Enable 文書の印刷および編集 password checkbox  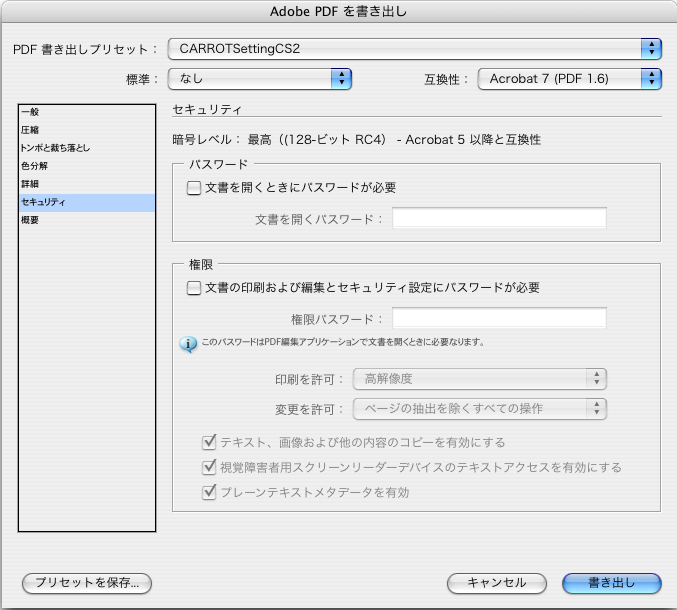pos(194,288)
